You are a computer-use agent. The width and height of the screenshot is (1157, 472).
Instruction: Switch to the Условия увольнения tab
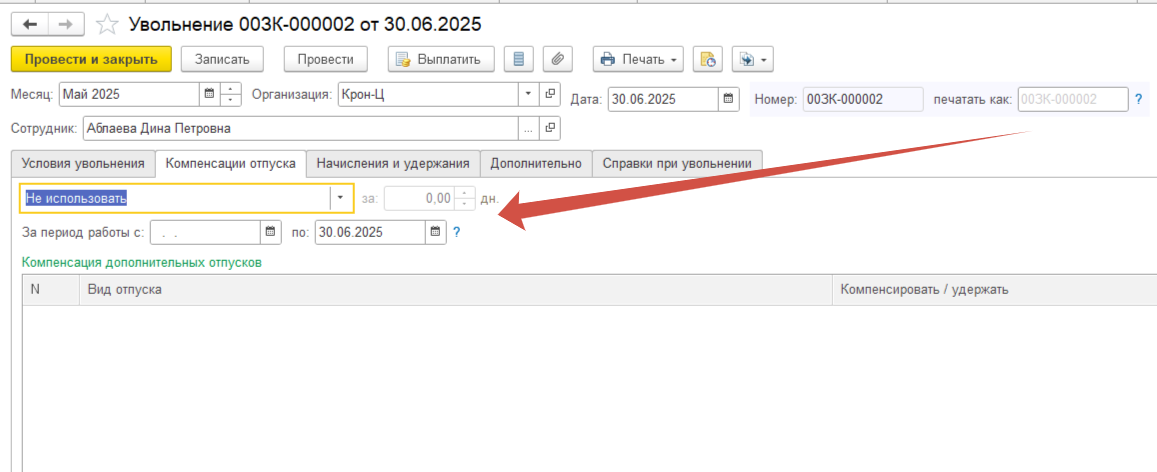pyautogui.click(x=83, y=162)
